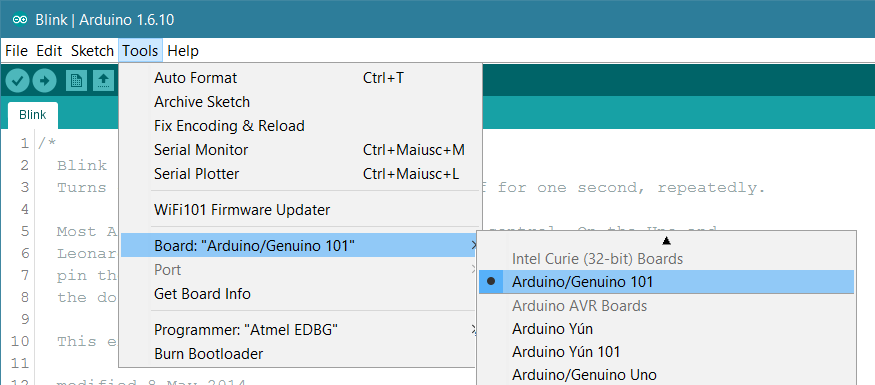Expand the Board: "Arduino/Genuino 101" submenu

point(300,246)
